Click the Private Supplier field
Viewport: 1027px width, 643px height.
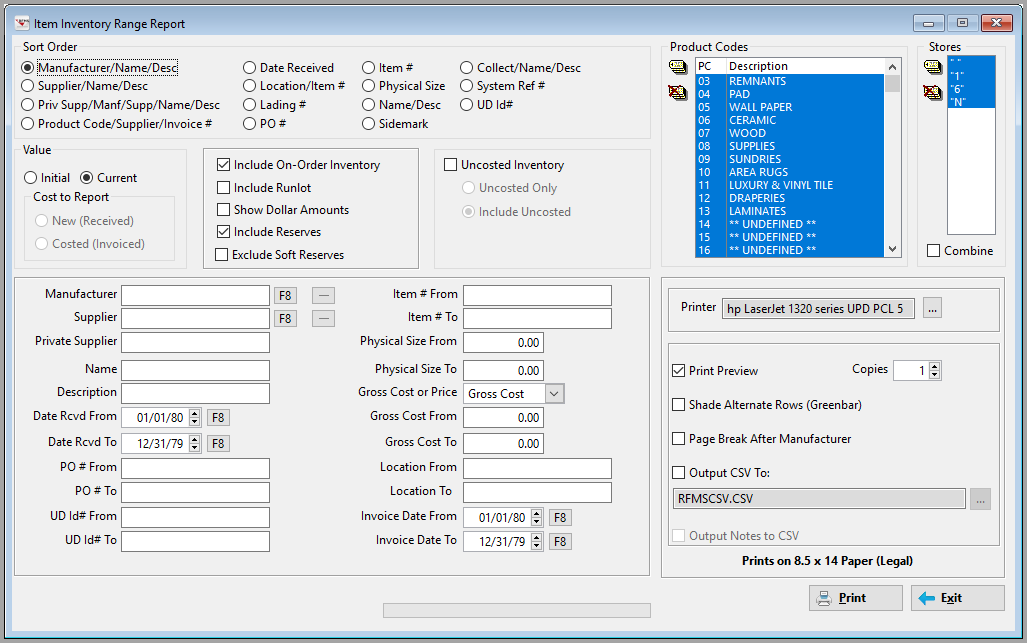coord(195,342)
